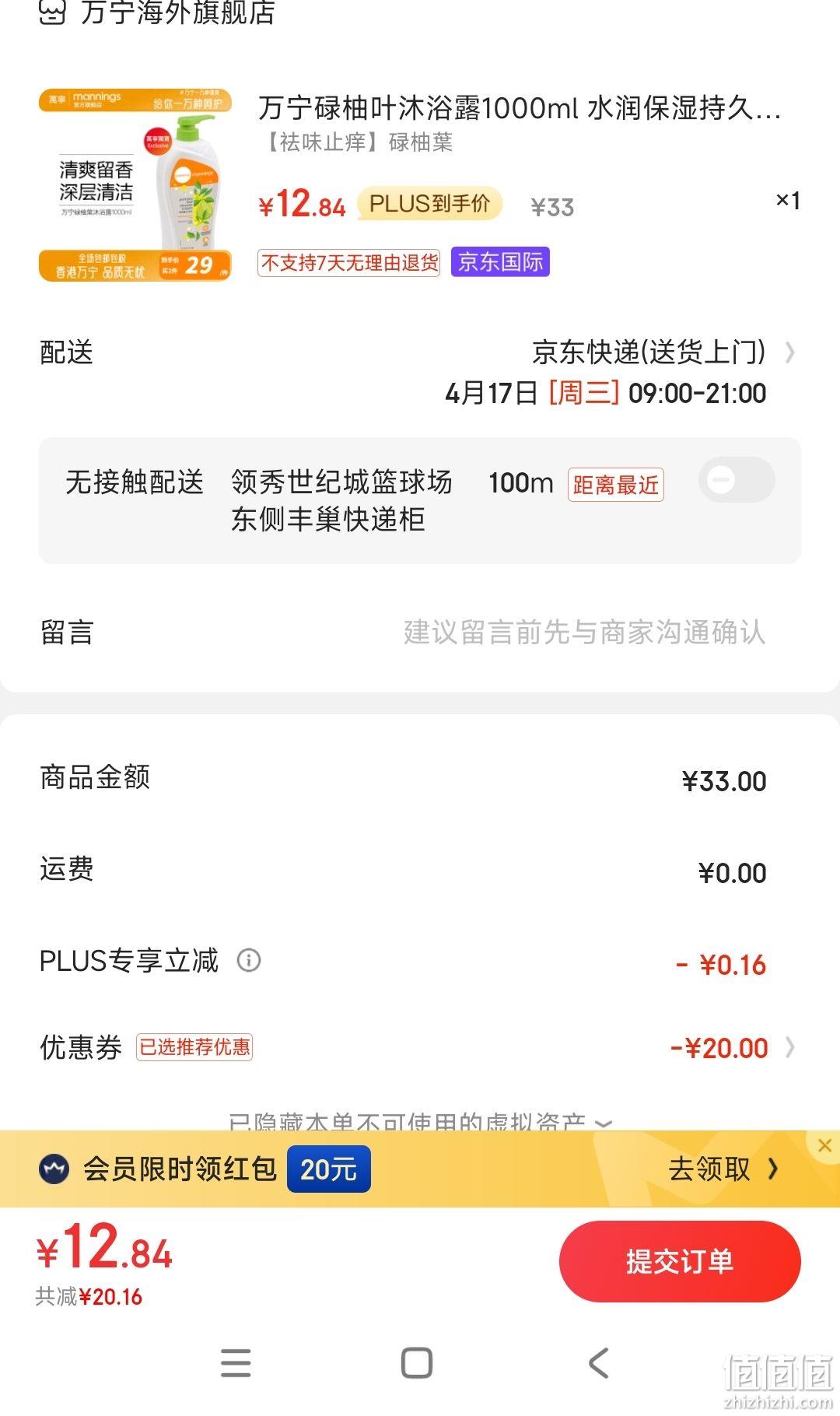
Task: Tap the Android recent apps menu icon
Action: coord(236,1362)
